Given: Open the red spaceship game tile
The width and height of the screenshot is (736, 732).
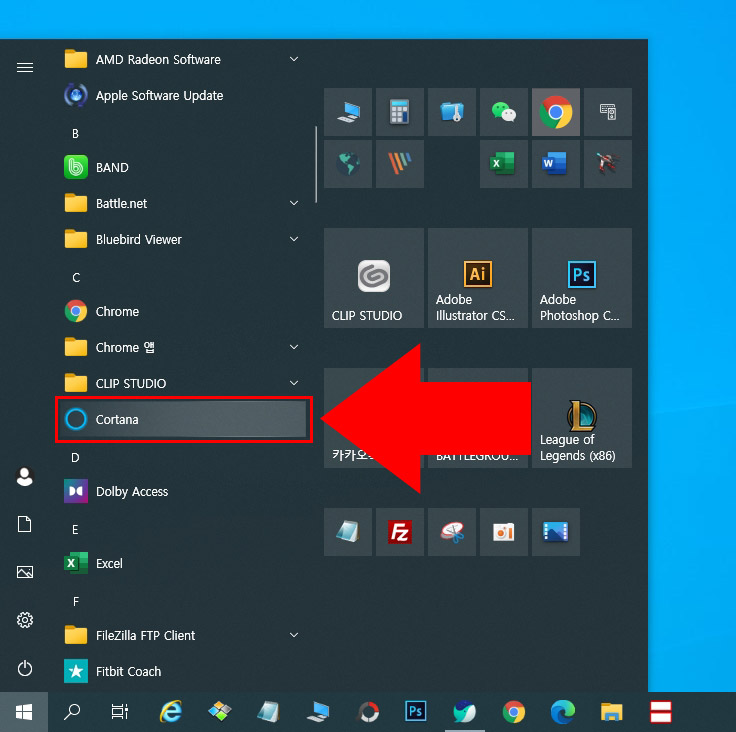Looking at the screenshot, I should (608, 164).
